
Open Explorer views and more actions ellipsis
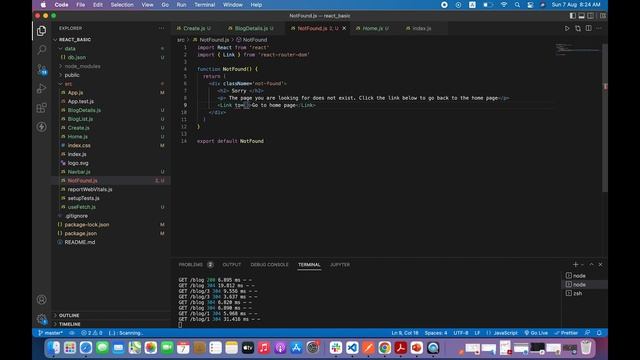click(x=162, y=28)
